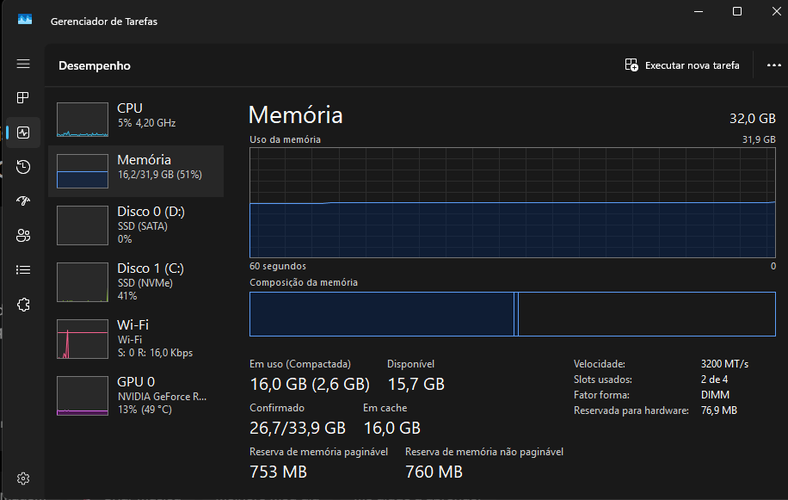
Task: Open the Services puzzle-piece icon
Action: (x=23, y=305)
